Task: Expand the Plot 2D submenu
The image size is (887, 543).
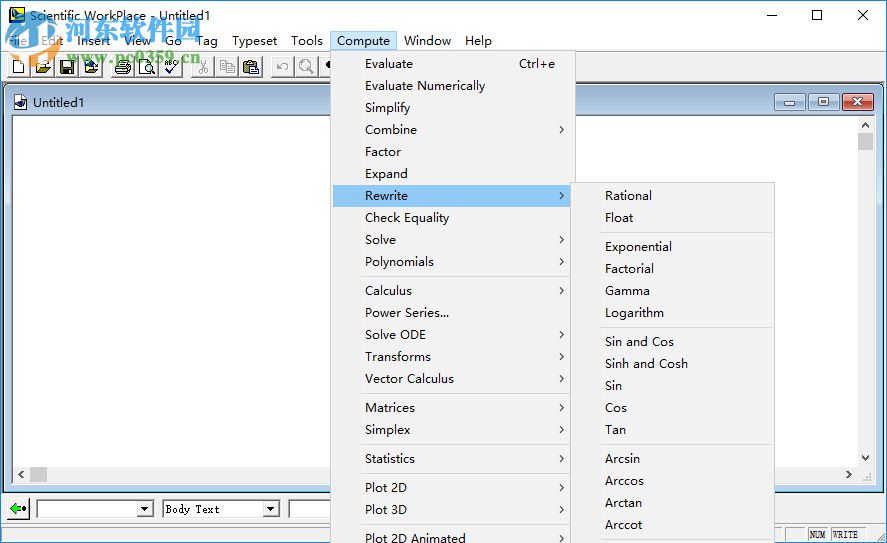Action: point(386,488)
